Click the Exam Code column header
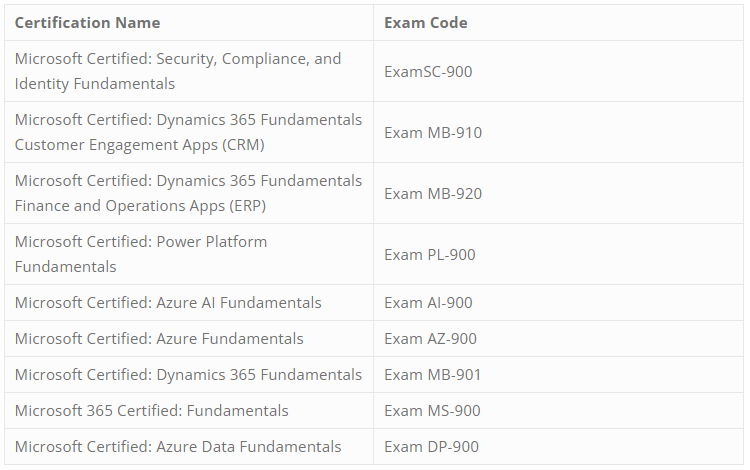This screenshot has width=750, height=470. (425, 23)
